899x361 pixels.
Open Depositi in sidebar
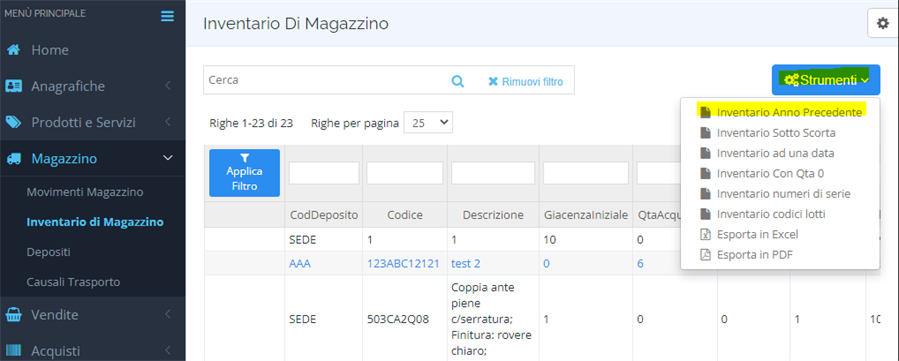(49, 252)
